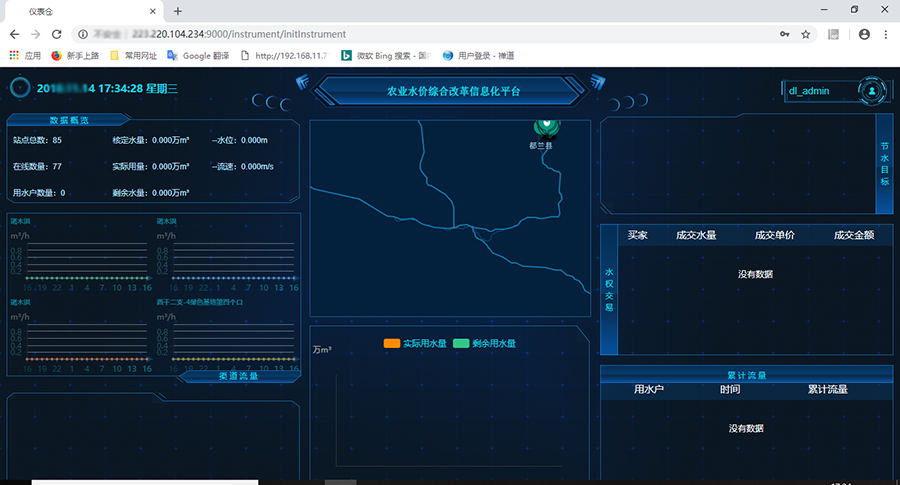Bookmark this page with the star icon

pyautogui.click(x=805, y=34)
